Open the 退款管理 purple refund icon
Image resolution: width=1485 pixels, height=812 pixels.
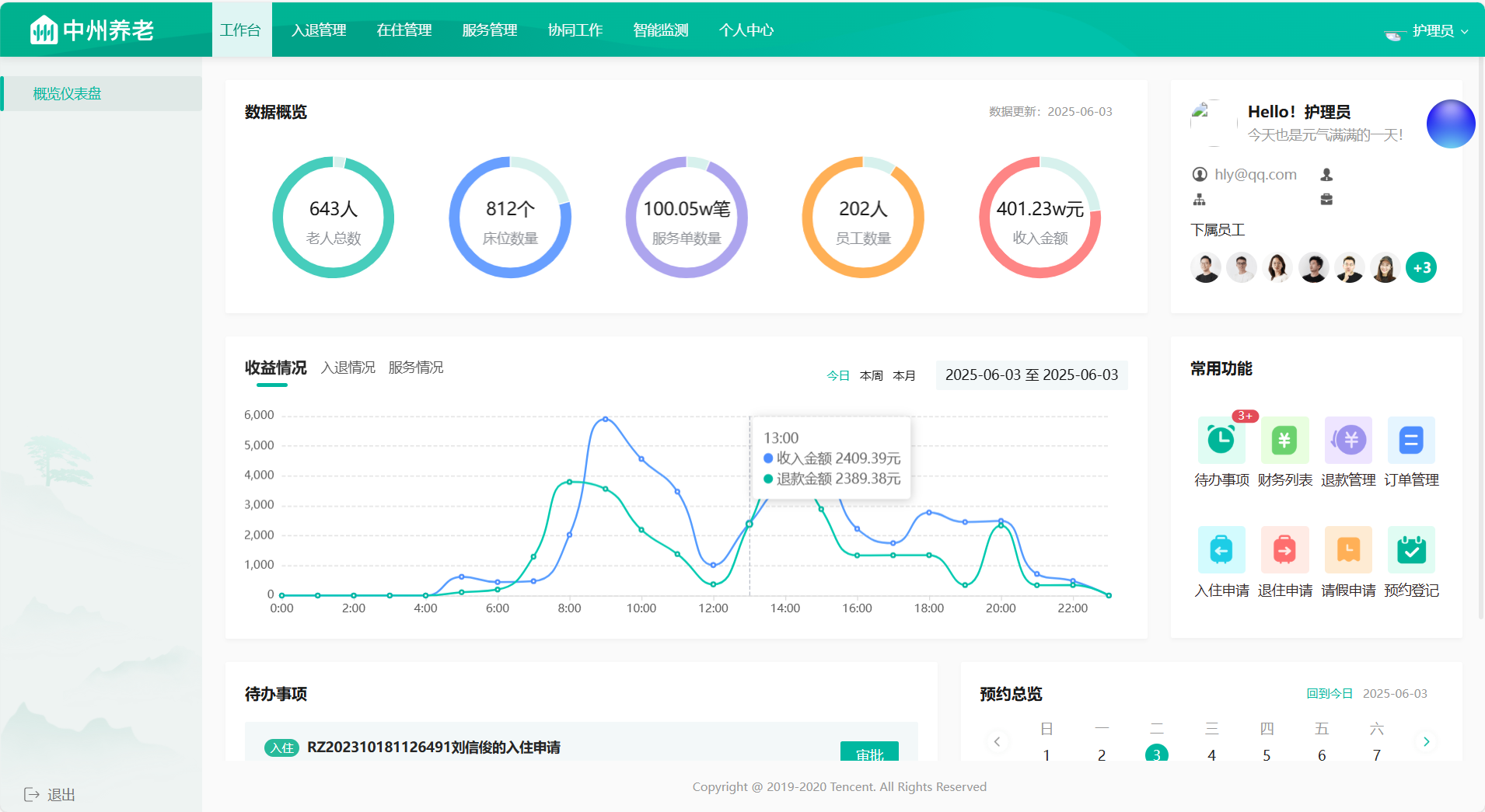click(x=1348, y=441)
